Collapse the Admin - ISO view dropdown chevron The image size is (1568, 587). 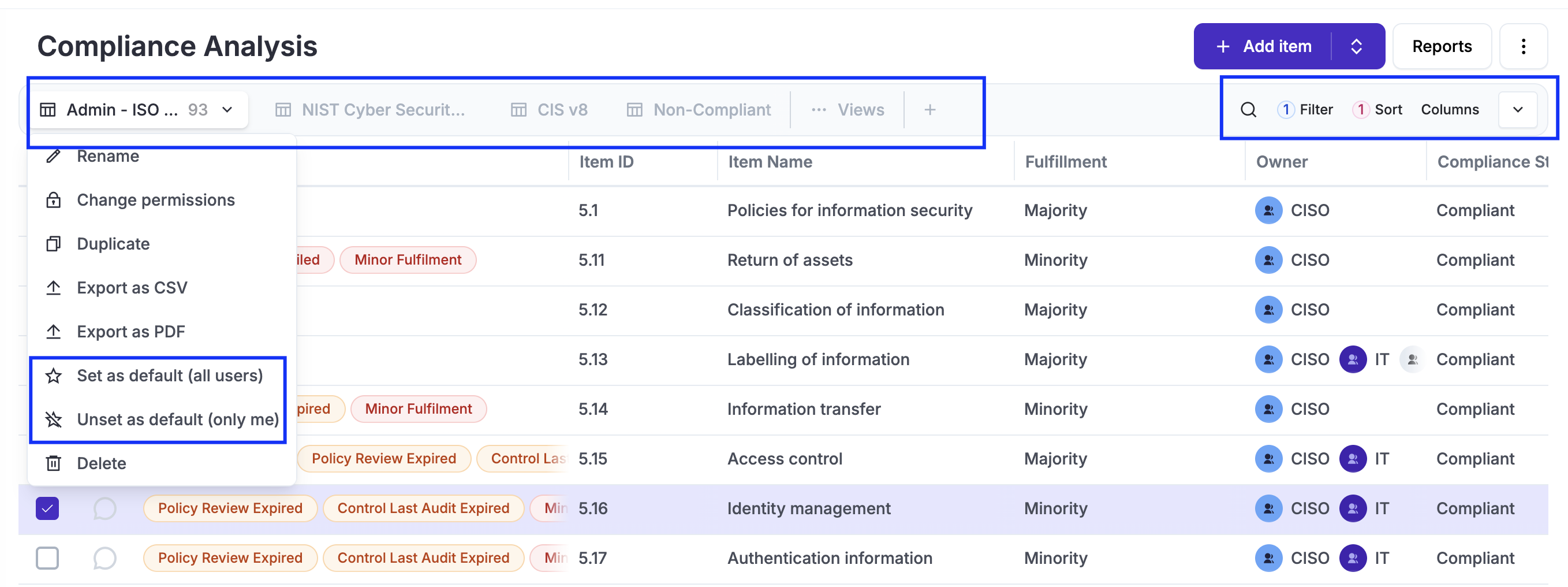[x=227, y=110]
